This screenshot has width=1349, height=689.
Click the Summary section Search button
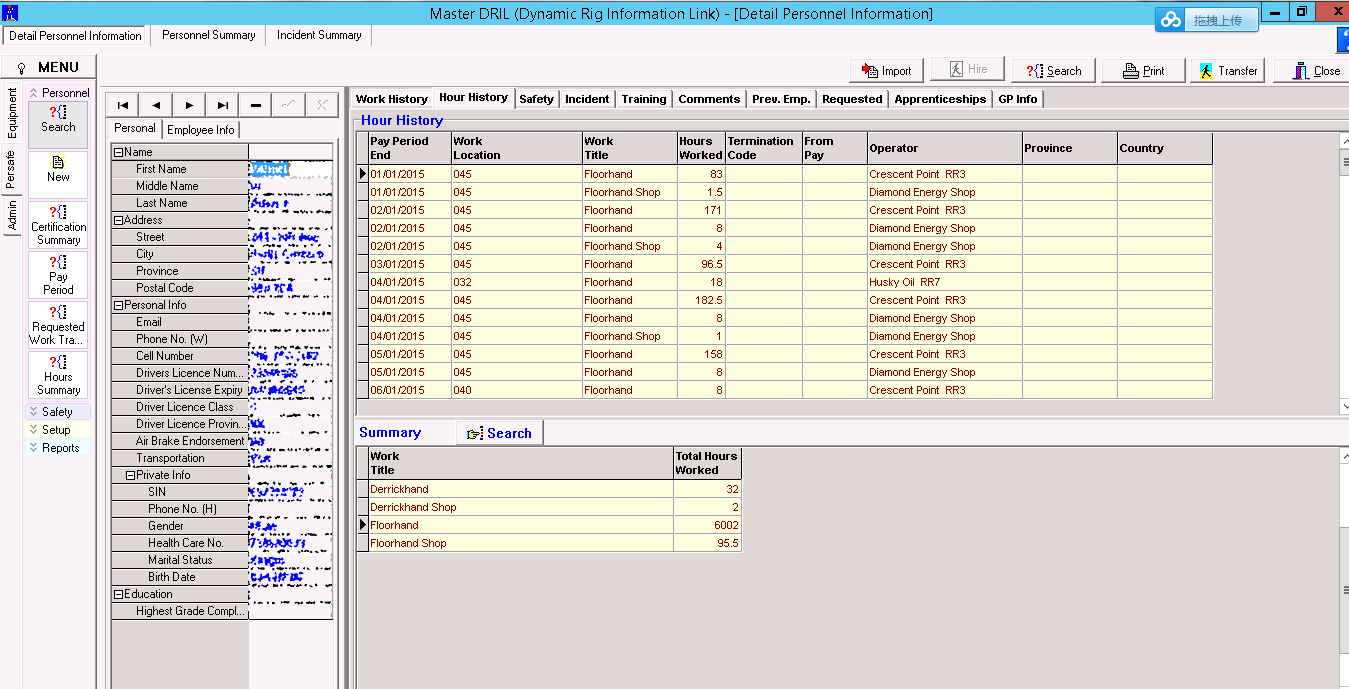[499, 433]
